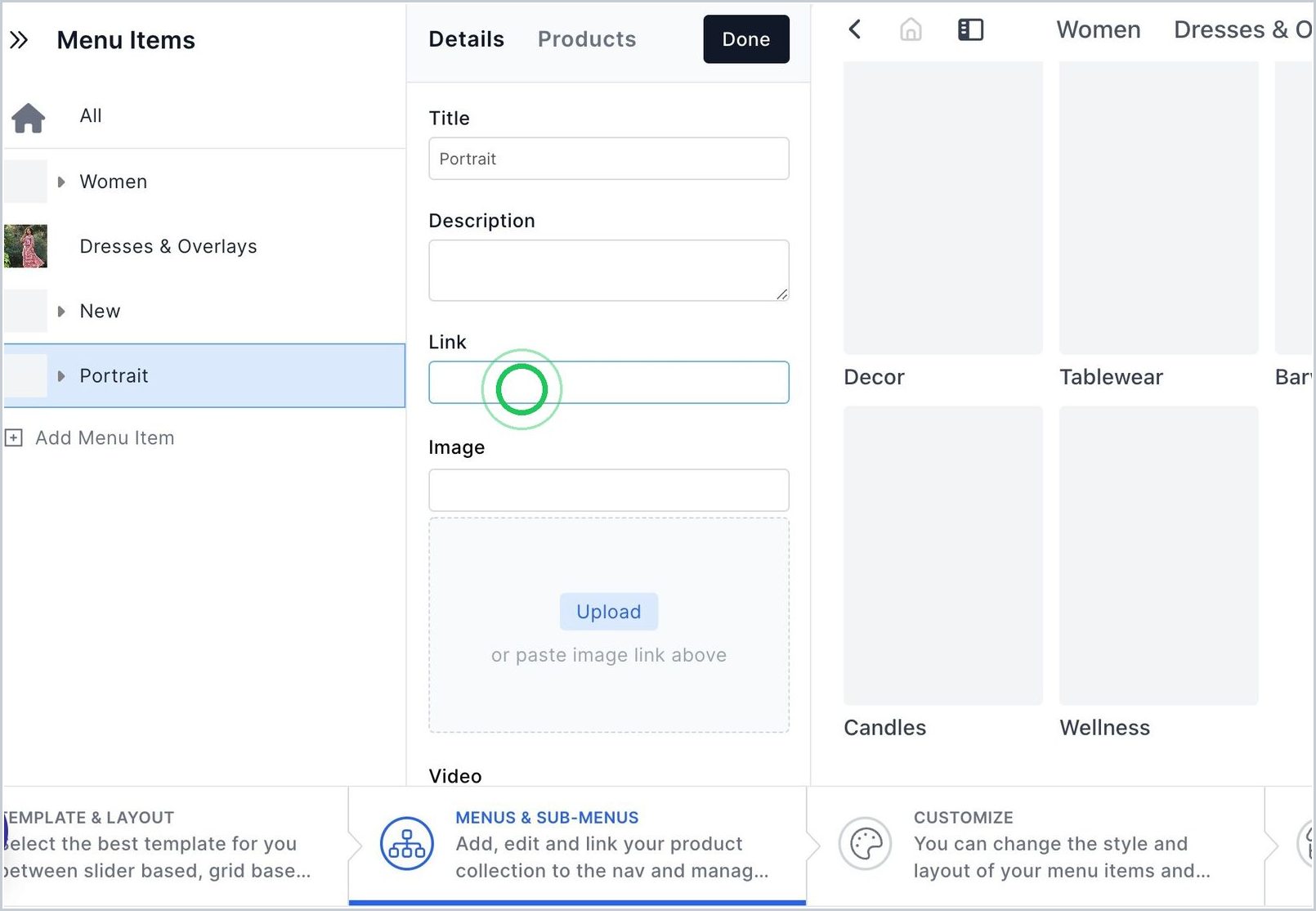The image size is (1316, 911).
Task: Click the image upload drop zone text
Action: (609, 655)
